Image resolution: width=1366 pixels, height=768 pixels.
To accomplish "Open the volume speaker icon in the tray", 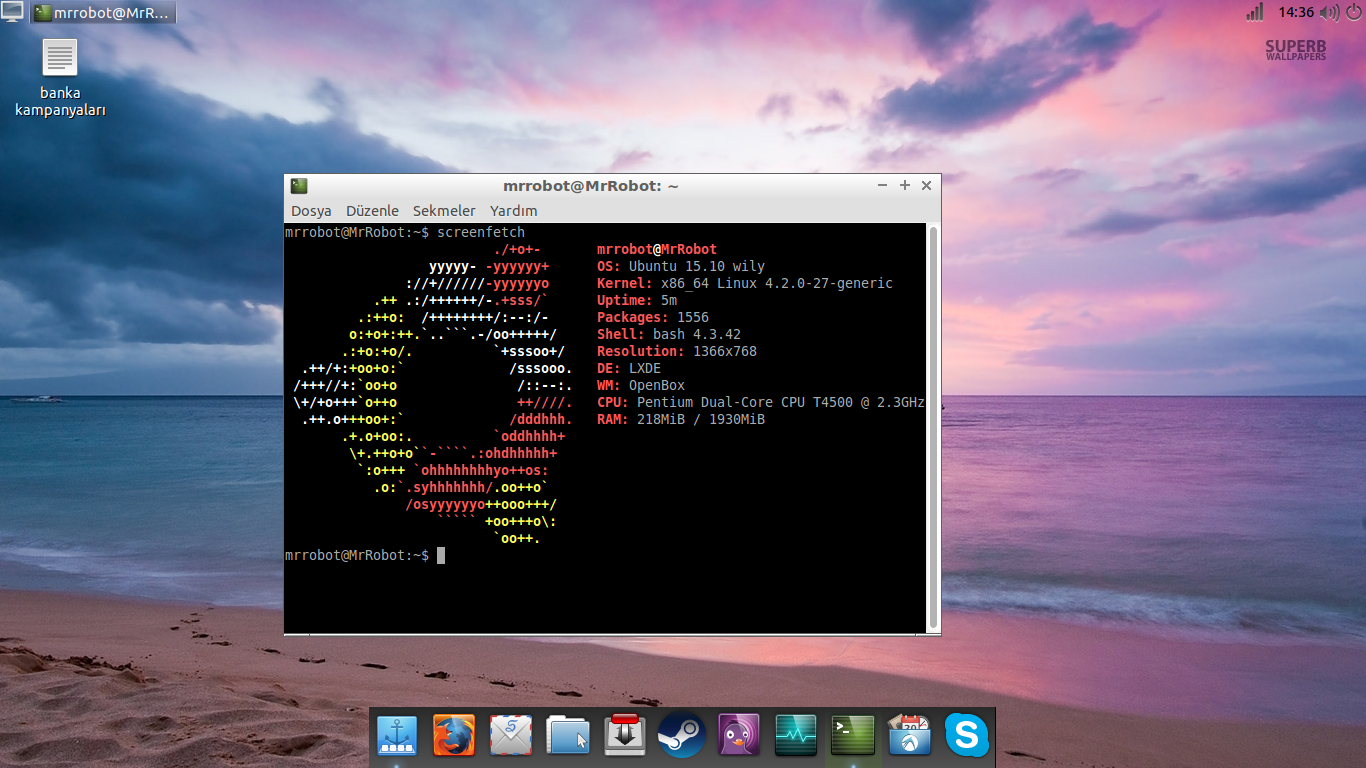I will (x=1329, y=12).
